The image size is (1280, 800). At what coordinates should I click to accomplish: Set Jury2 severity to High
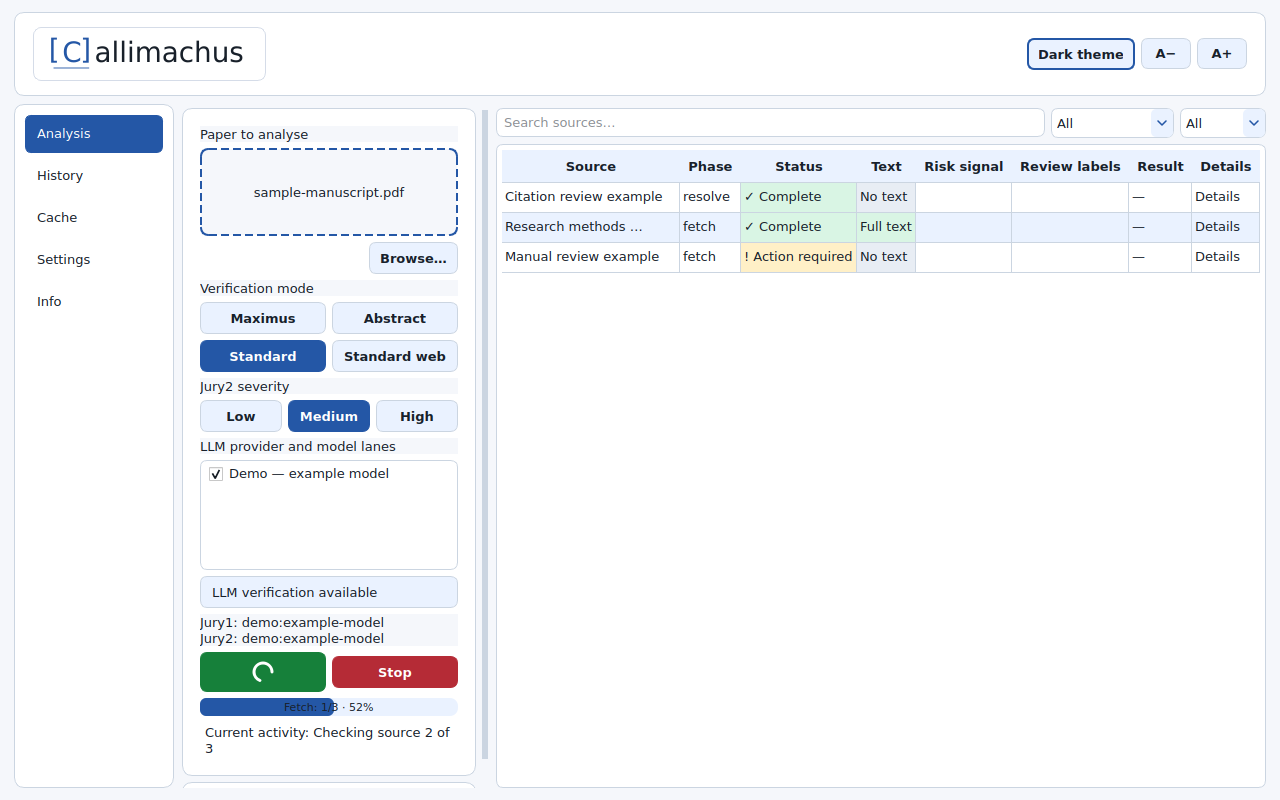[x=417, y=416]
